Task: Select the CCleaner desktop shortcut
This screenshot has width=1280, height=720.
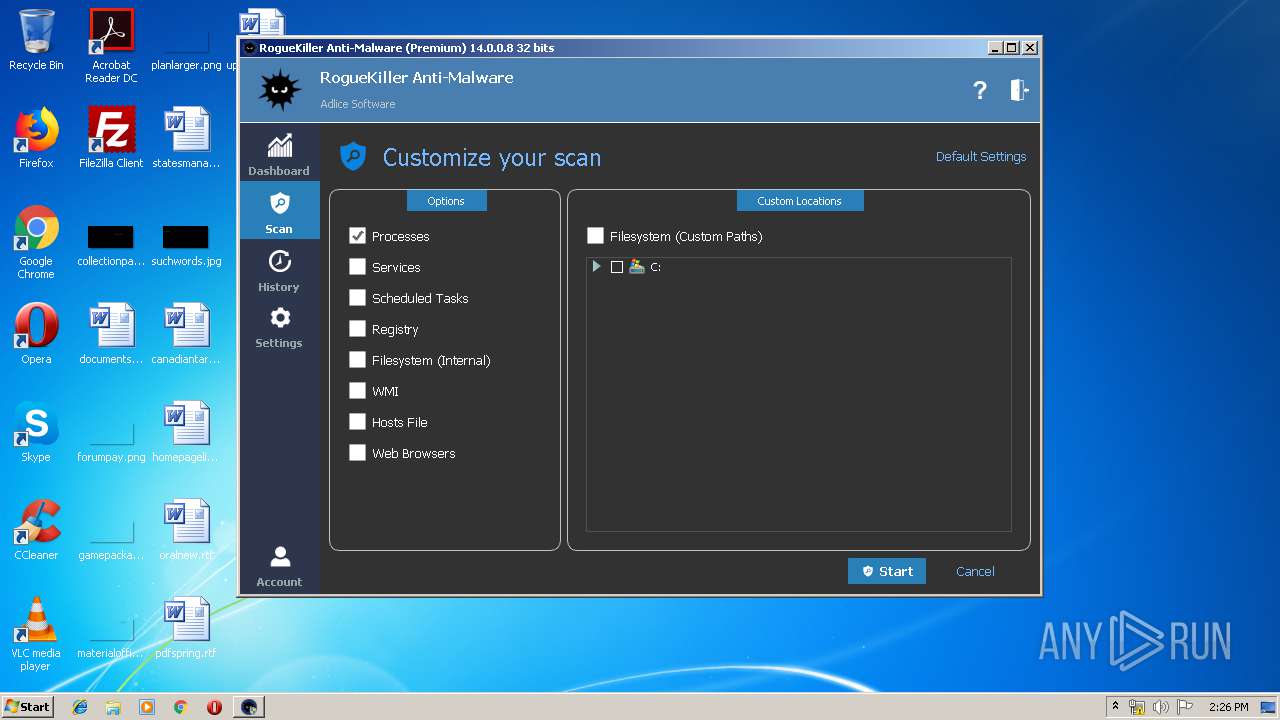Action: (36, 530)
